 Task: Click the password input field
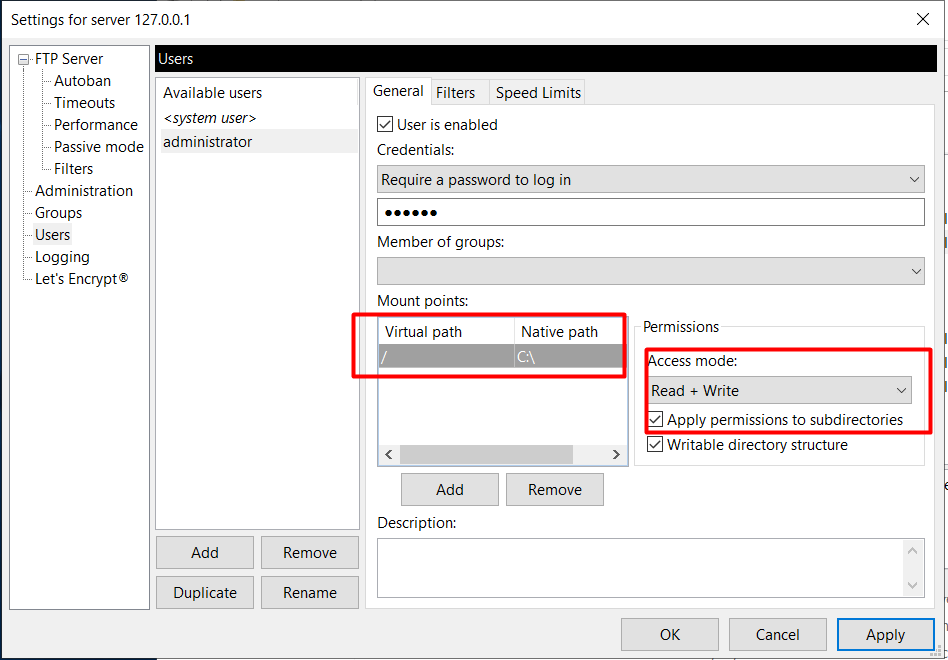(x=651, y=212)
